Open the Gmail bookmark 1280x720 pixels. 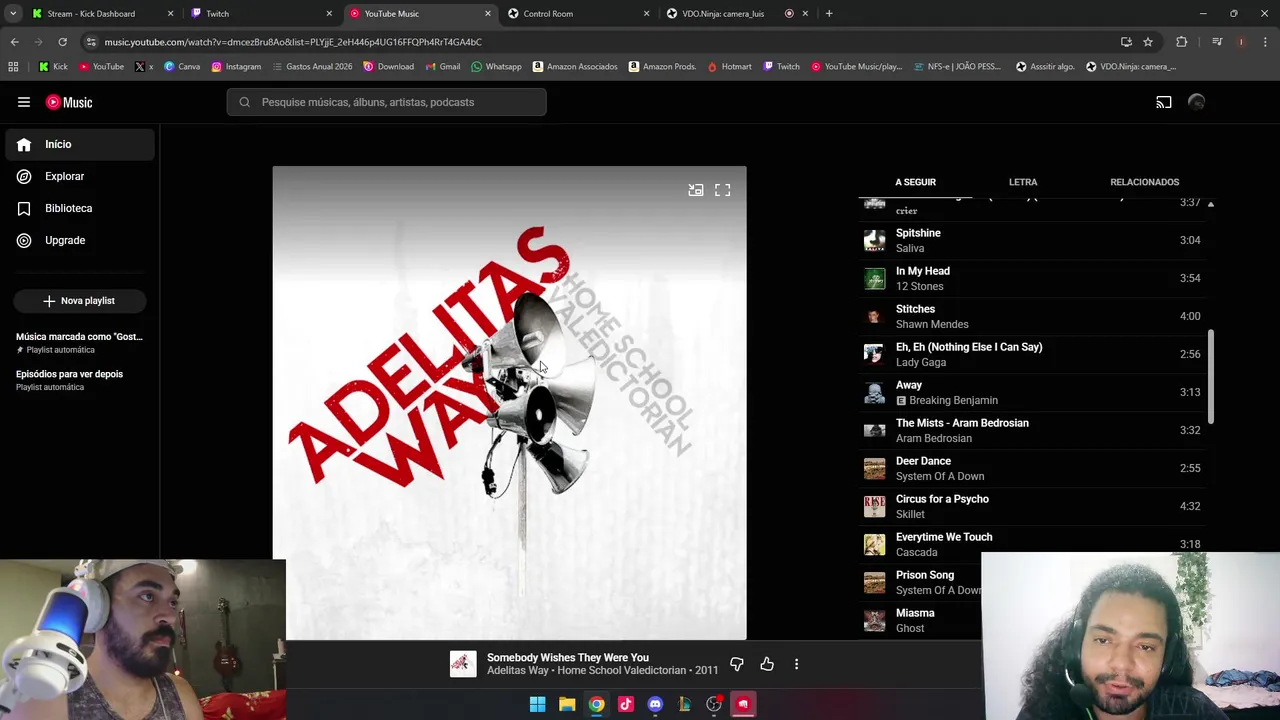[x=443, y=67]
